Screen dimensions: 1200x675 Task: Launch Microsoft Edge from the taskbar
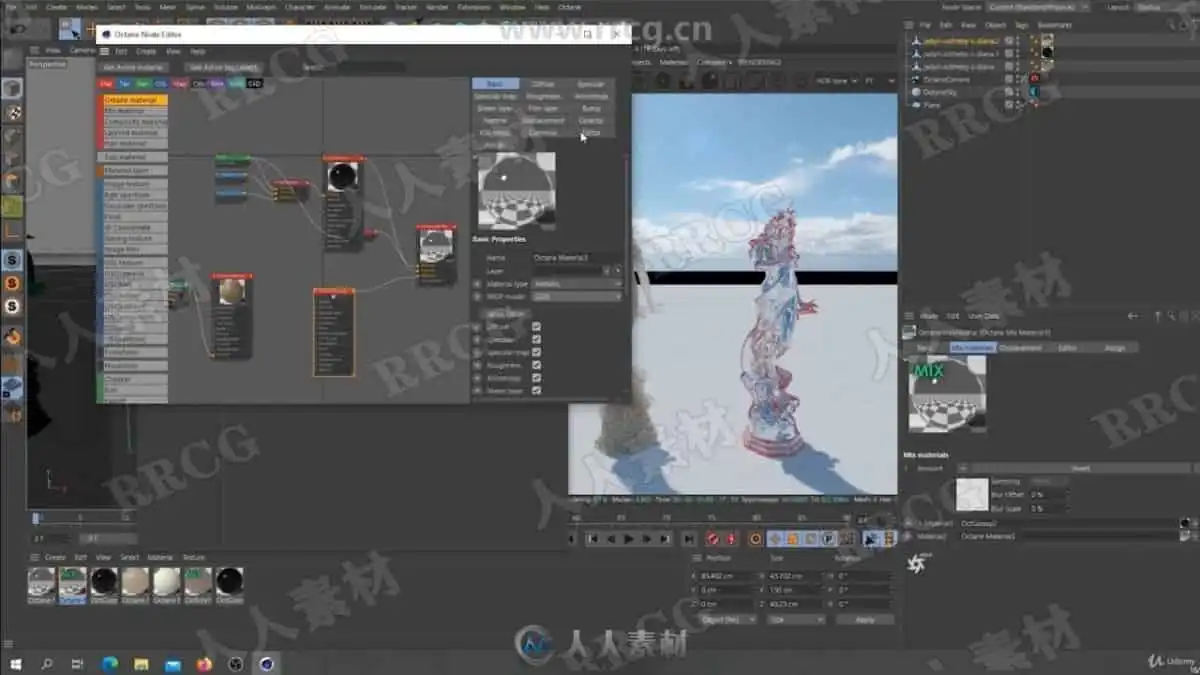tap(109, 663)
